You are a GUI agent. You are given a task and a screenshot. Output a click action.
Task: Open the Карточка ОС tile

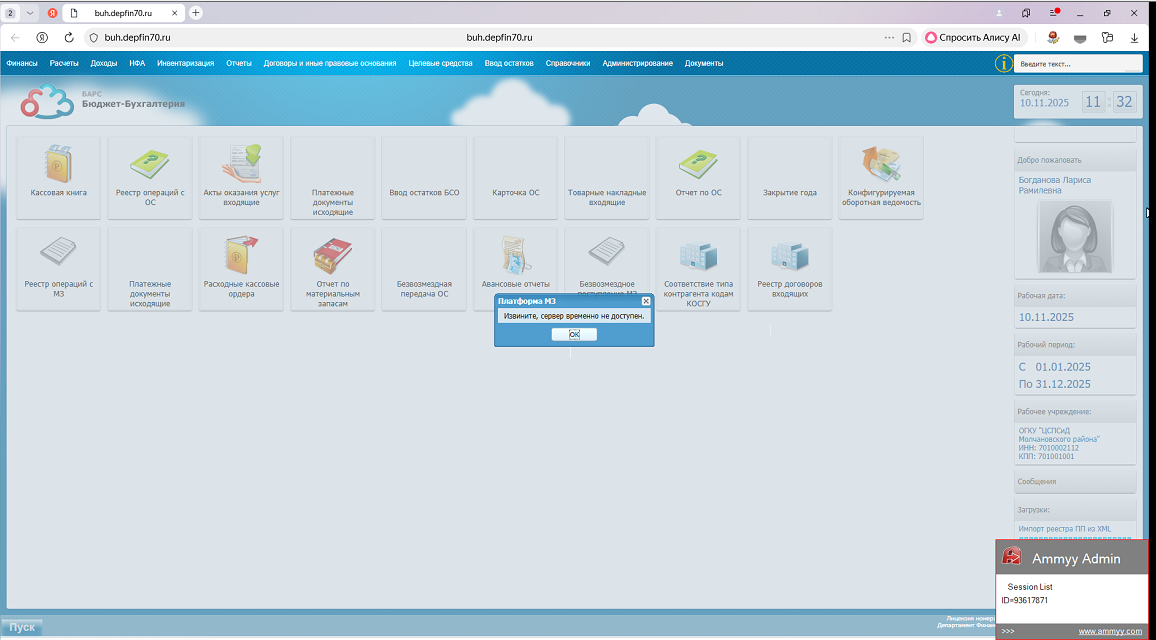[x=515, y=178]
